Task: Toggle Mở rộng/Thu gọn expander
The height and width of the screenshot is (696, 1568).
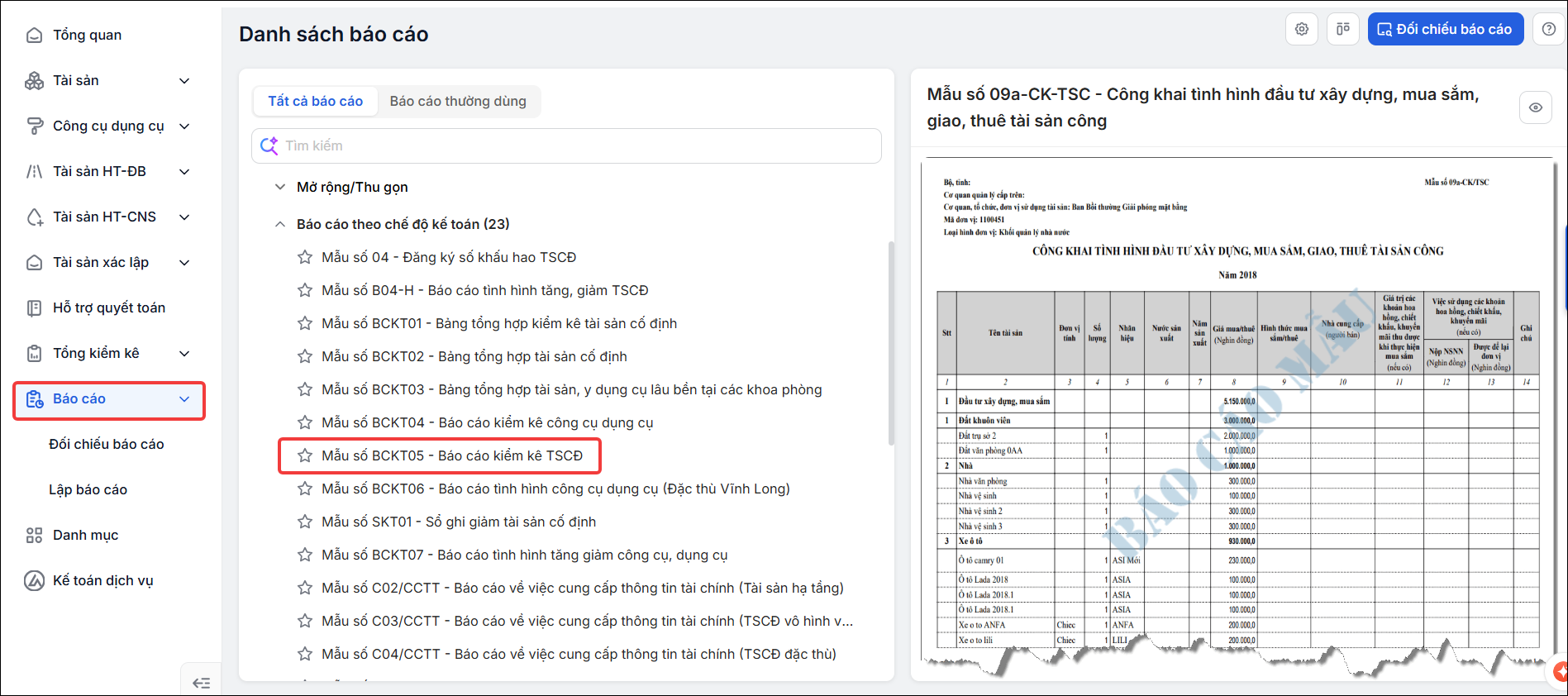Action: click(280, 187)
